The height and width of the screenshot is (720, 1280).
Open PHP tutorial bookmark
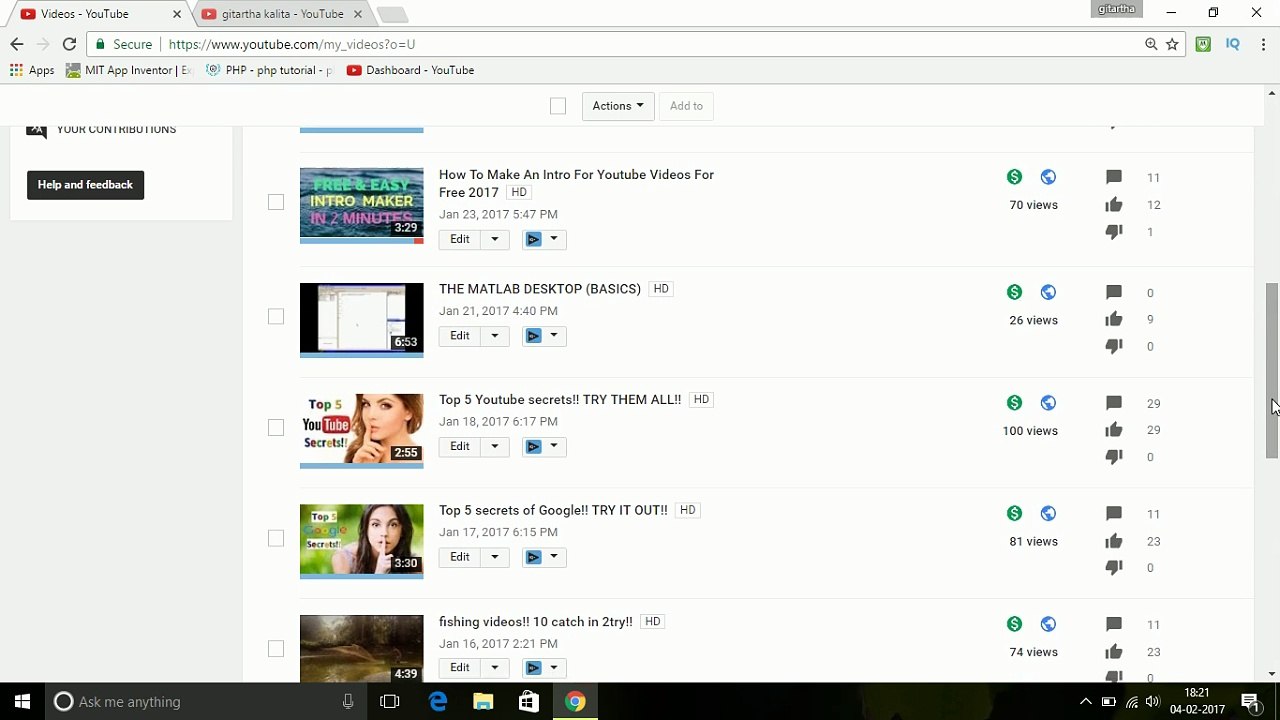tap(269, 70)
